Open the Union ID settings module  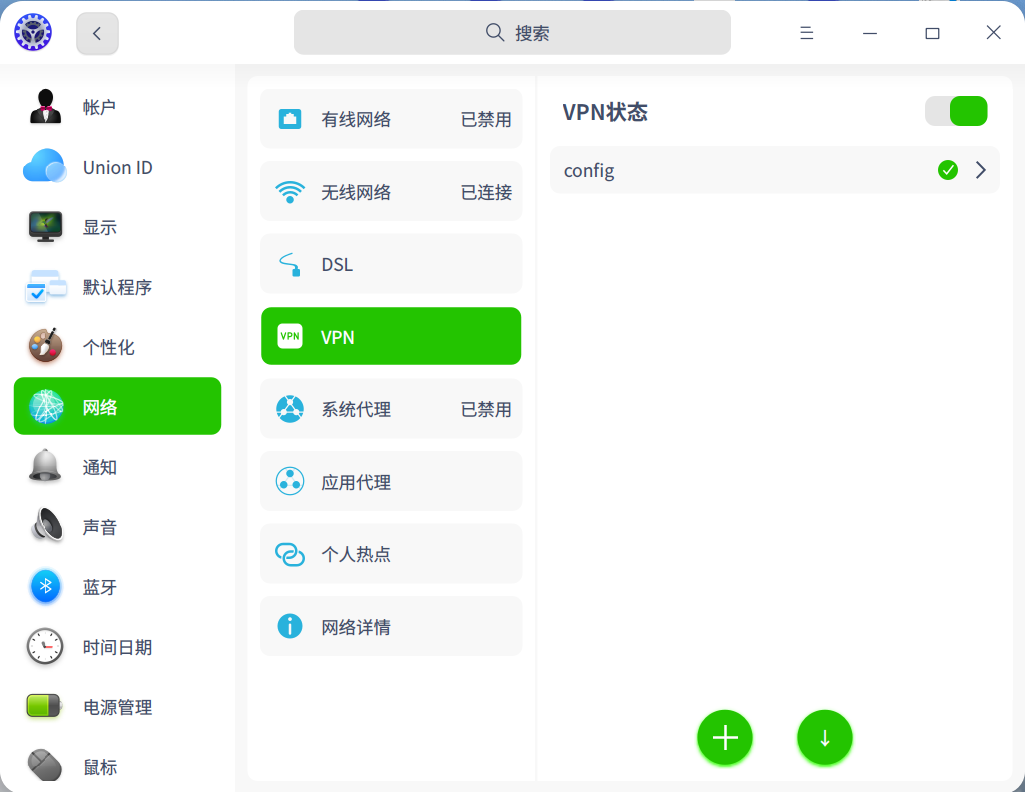118,167
